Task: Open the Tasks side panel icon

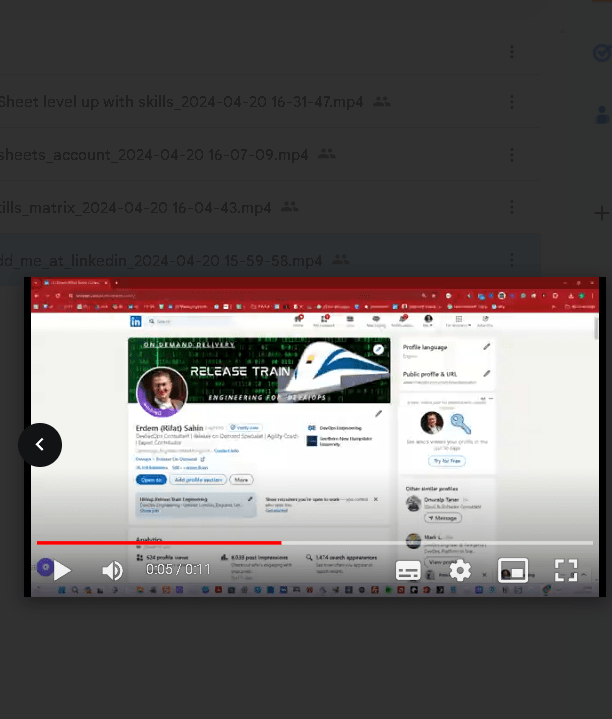Action: pyautogui.click(x=602, y=53)
